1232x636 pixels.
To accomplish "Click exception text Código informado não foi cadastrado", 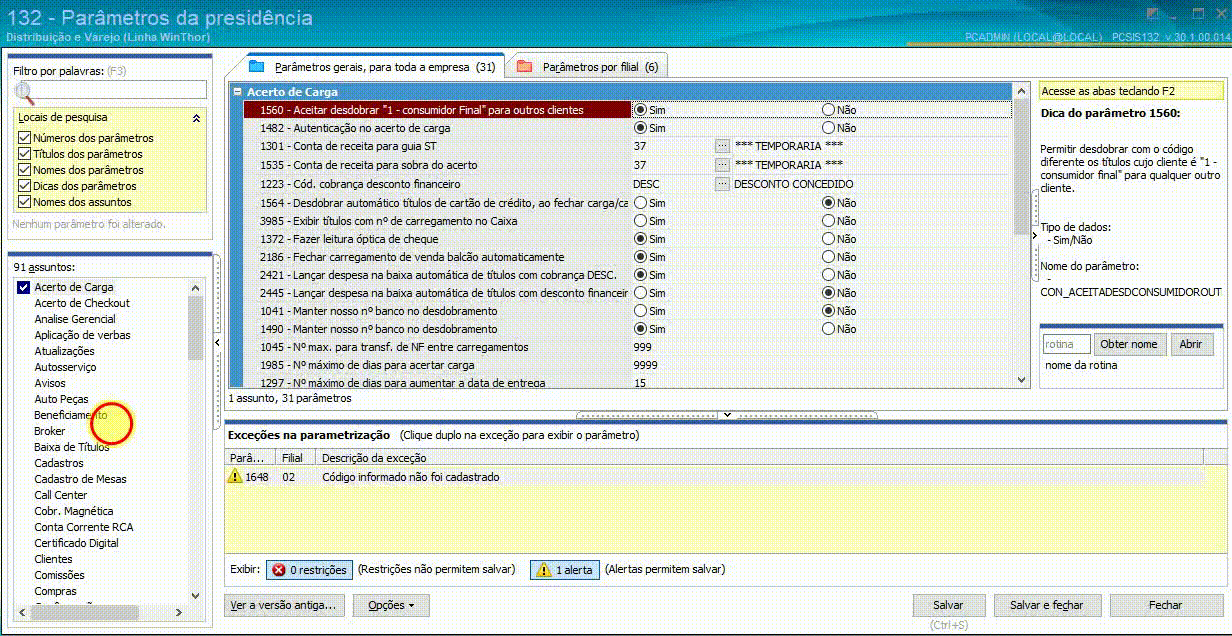I will pos(410,477).
